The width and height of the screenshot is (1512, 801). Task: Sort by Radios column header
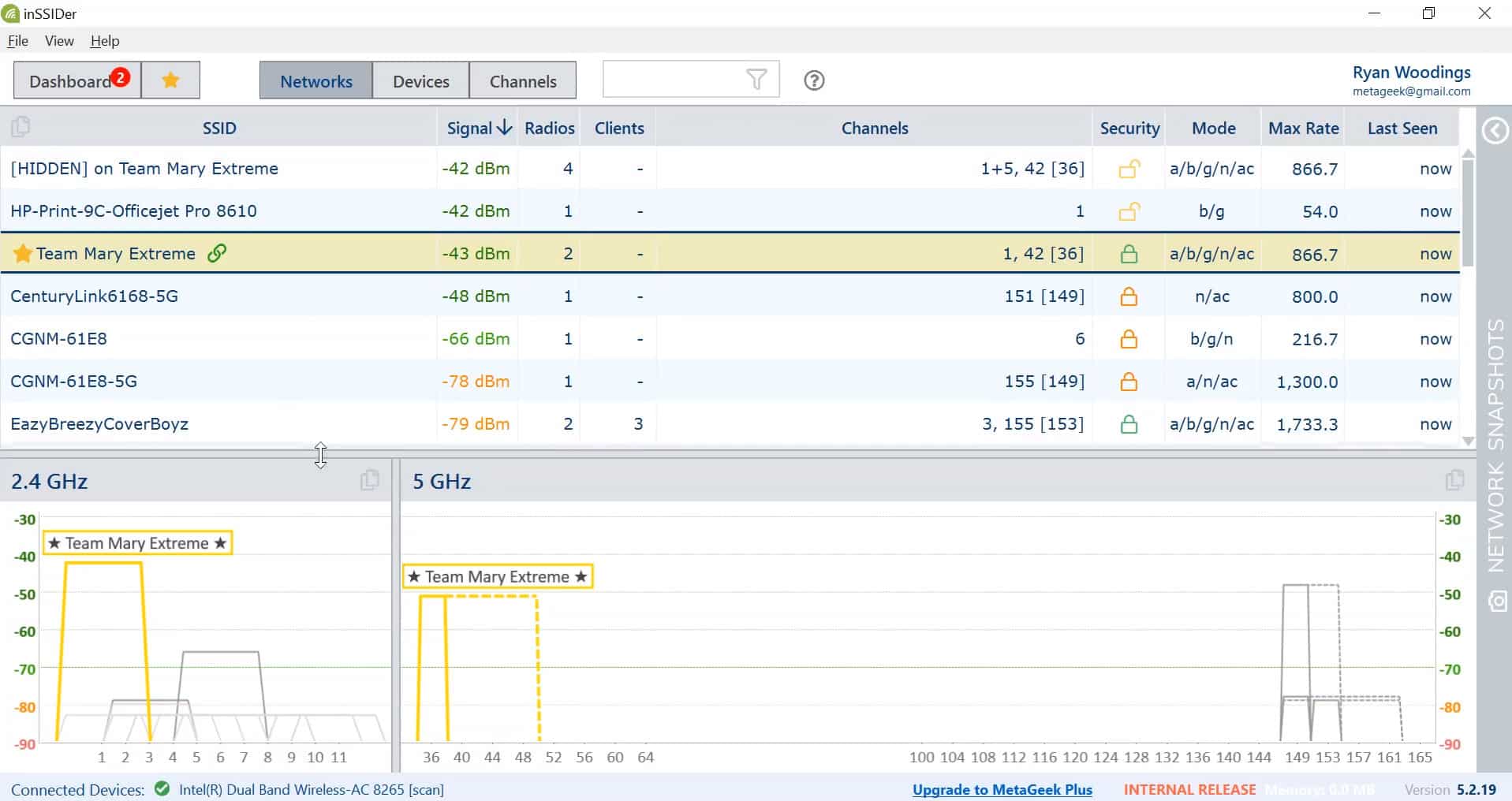tap(550, 128)
